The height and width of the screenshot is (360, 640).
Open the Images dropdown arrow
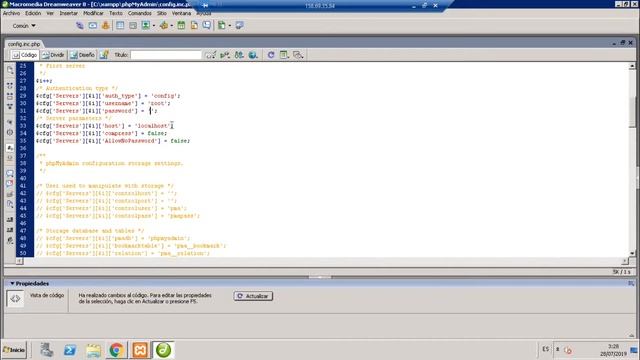[153, 26]
